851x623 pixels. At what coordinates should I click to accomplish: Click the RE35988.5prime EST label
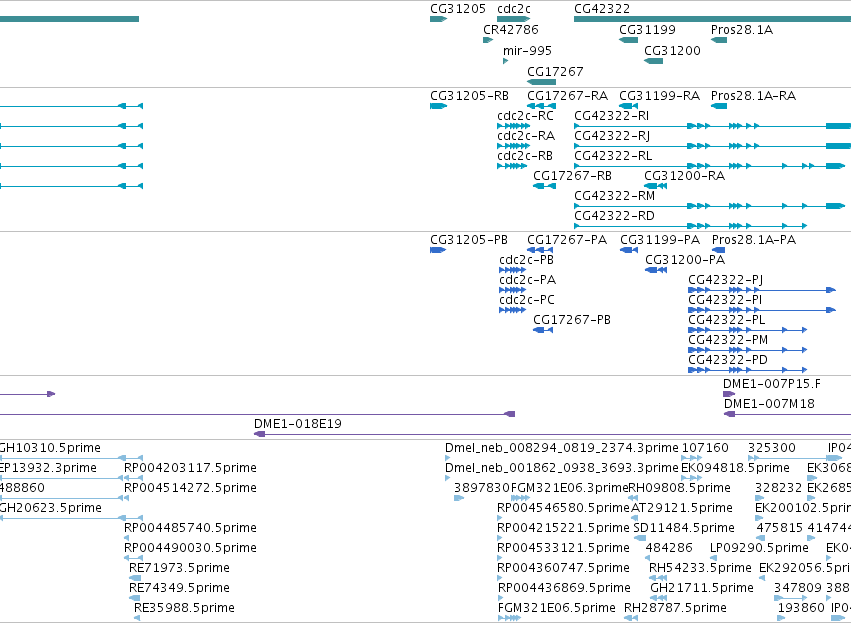tap(184, 608)
